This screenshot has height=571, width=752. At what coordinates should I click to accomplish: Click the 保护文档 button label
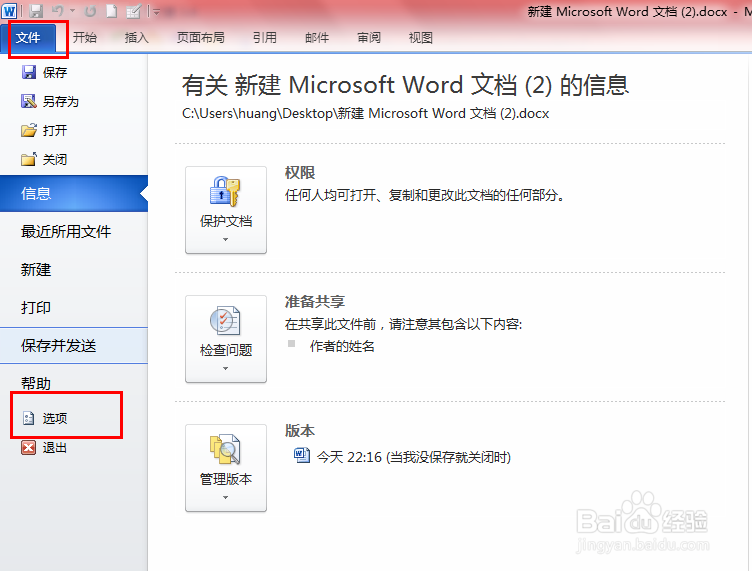(x=226, y=221)
